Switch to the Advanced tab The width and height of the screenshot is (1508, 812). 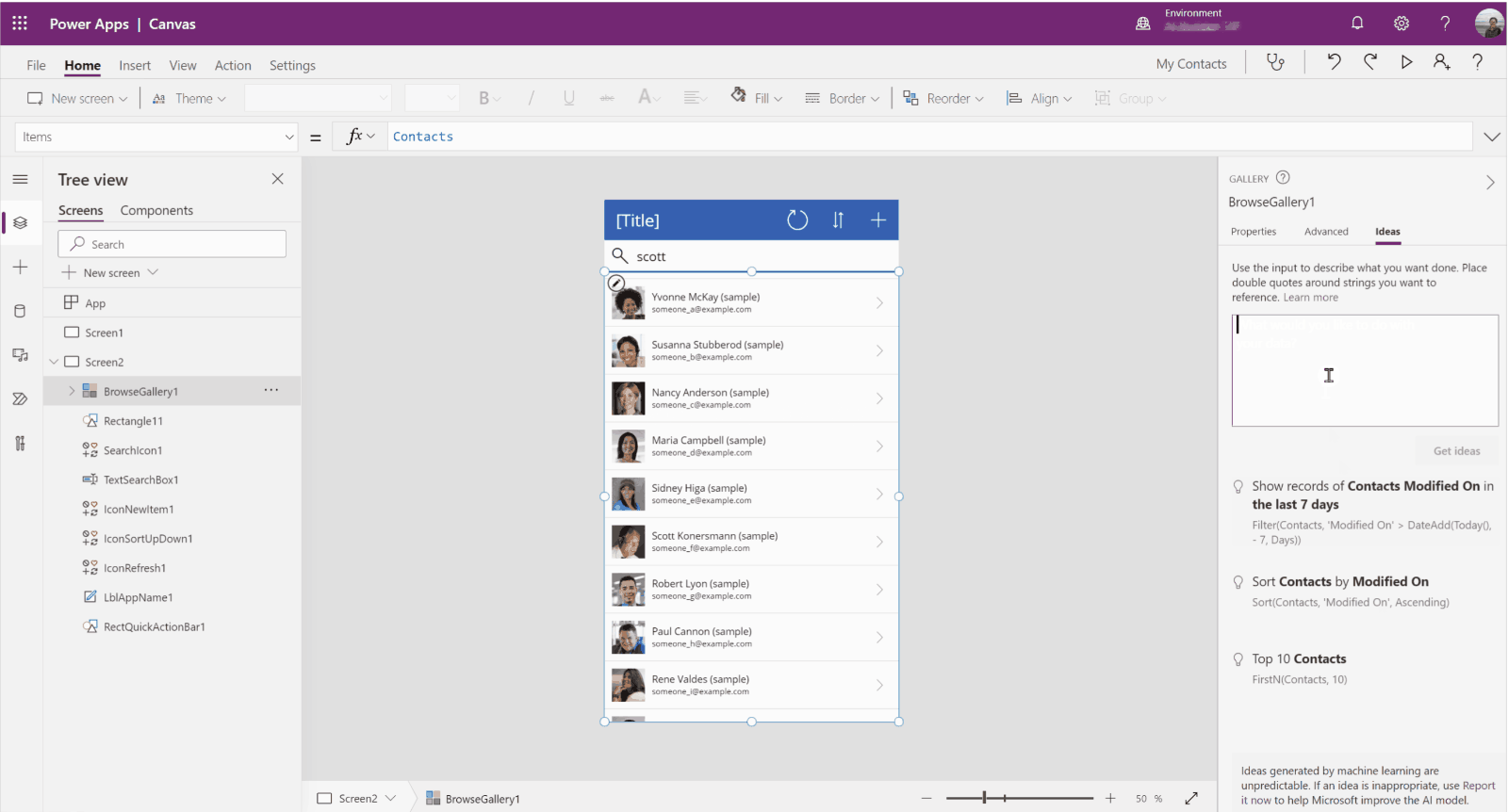tap(1326, 232)
